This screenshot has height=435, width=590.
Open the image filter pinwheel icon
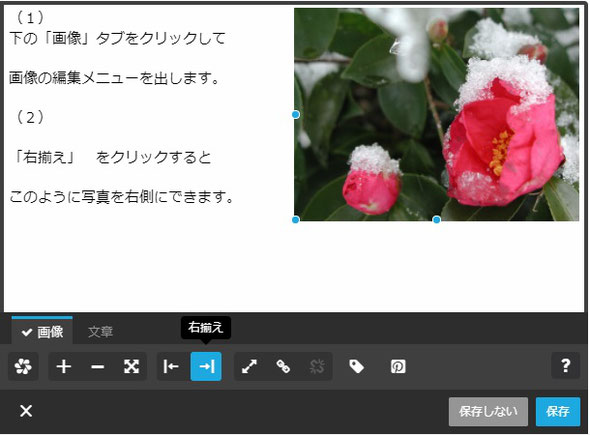[23, 366]
